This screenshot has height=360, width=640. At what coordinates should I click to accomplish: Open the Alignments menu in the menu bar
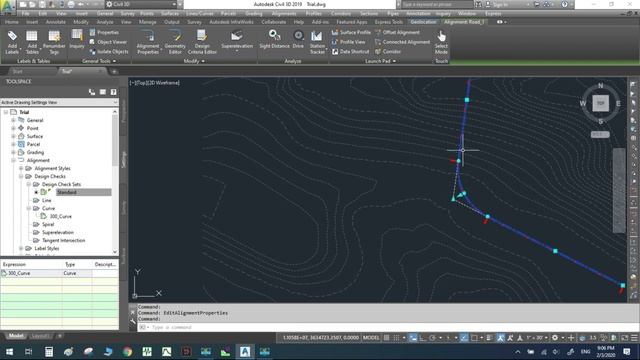pyautogui.click(x=284, y=13)
